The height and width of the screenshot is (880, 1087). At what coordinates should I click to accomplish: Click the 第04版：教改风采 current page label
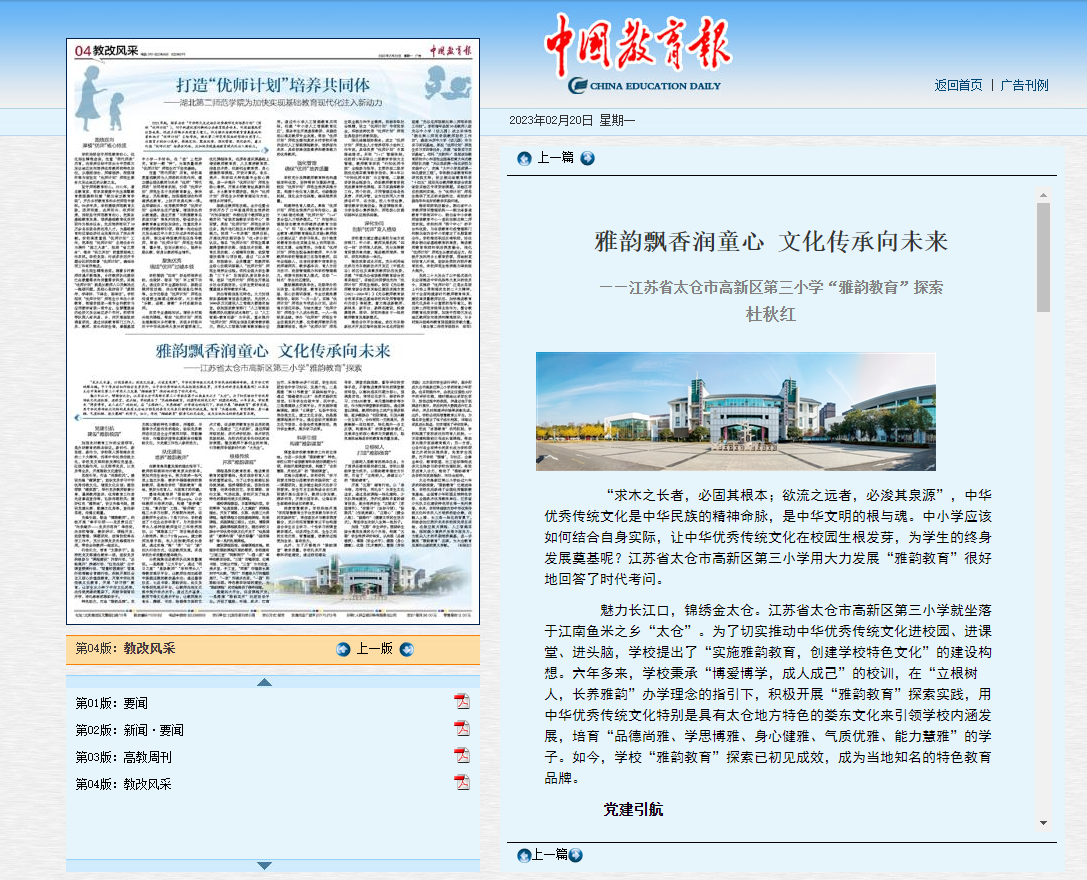point(125,648)
